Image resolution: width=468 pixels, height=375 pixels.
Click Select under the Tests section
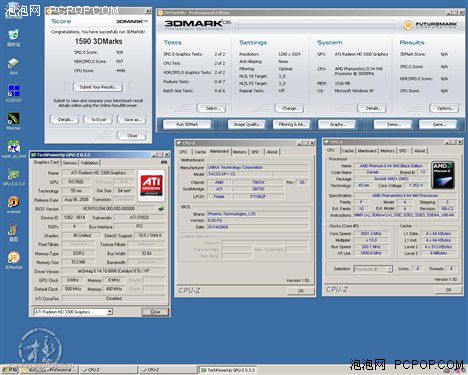pyautogui.click(x=211, y=108)
